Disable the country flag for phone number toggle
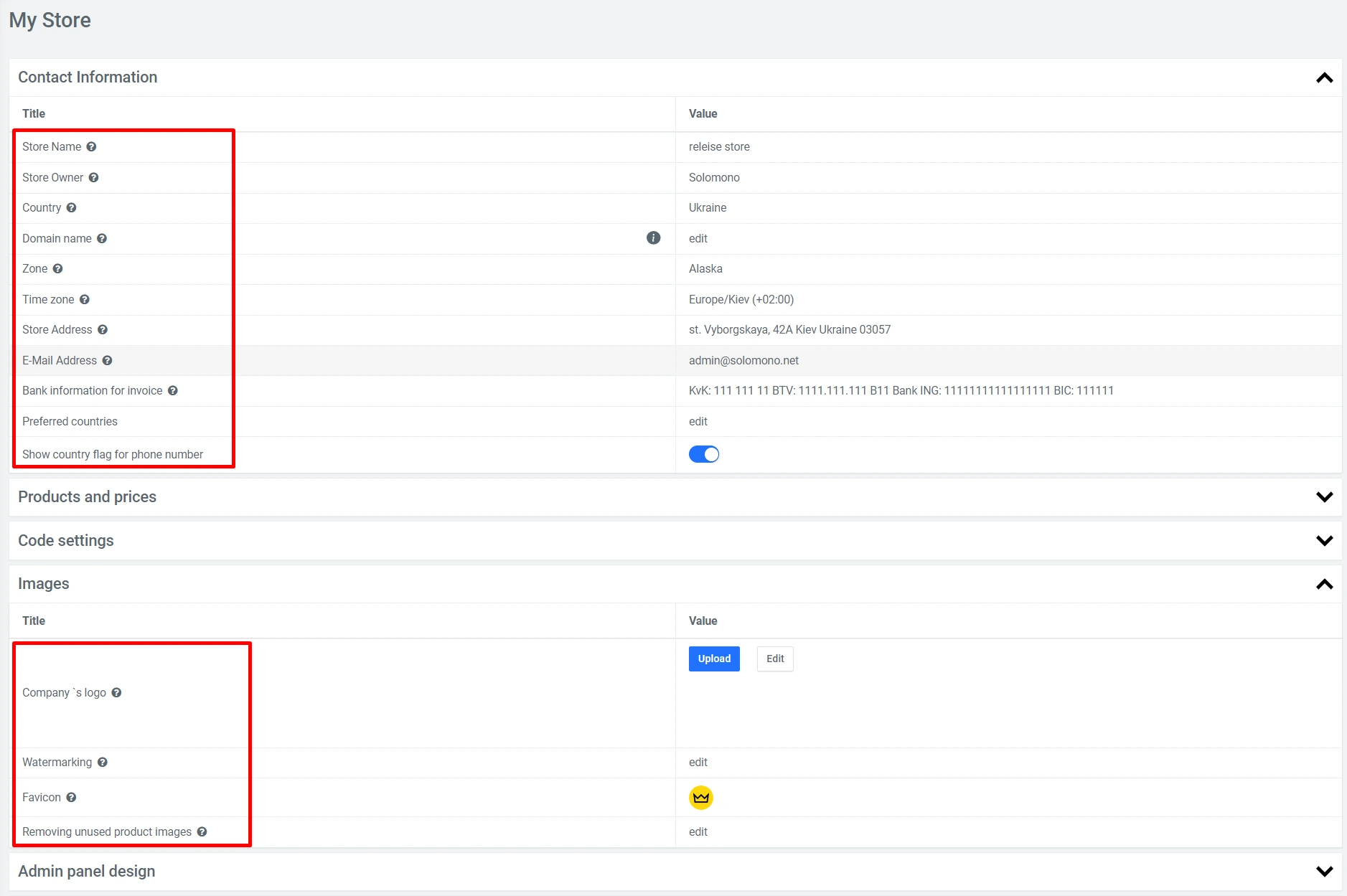Viewport: 1347px width, 896px height. pyautogui.click(x=703, y=455)
